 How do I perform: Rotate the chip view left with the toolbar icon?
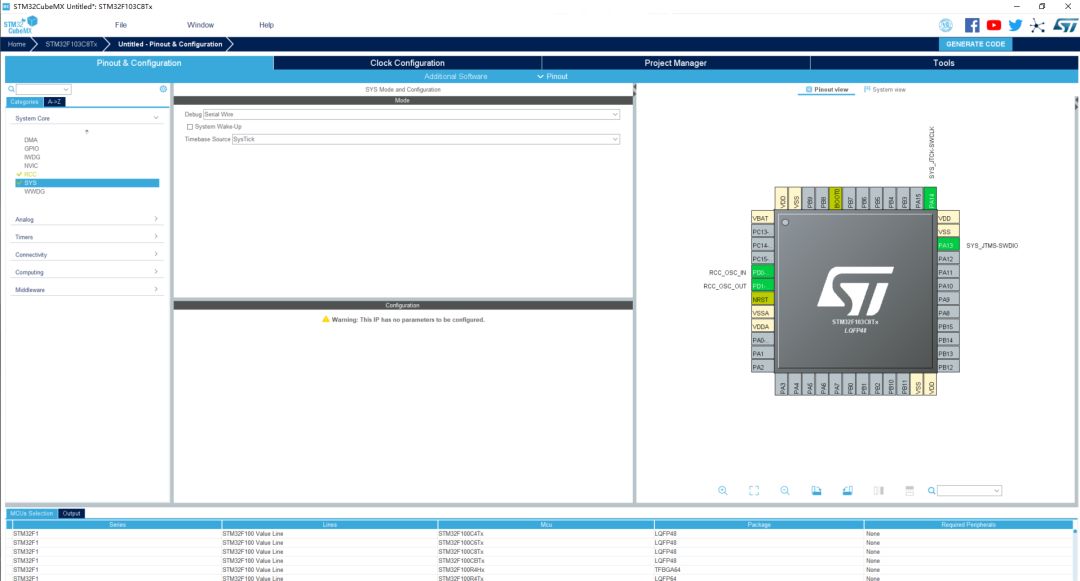816,491
